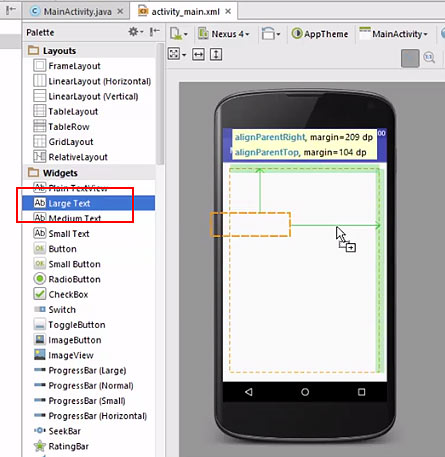Select GridLayout in the Palette
445x457 pixels.
(89, 142)
